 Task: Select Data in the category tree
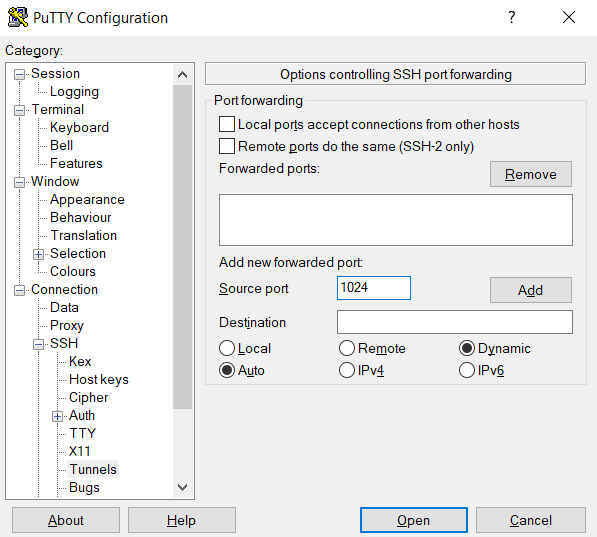64,307
